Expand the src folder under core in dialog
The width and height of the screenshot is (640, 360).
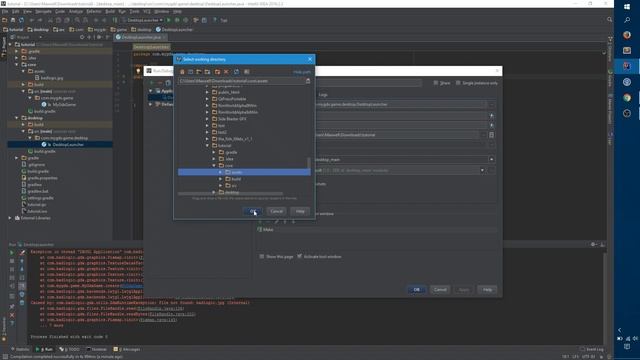tap(221, 186)
